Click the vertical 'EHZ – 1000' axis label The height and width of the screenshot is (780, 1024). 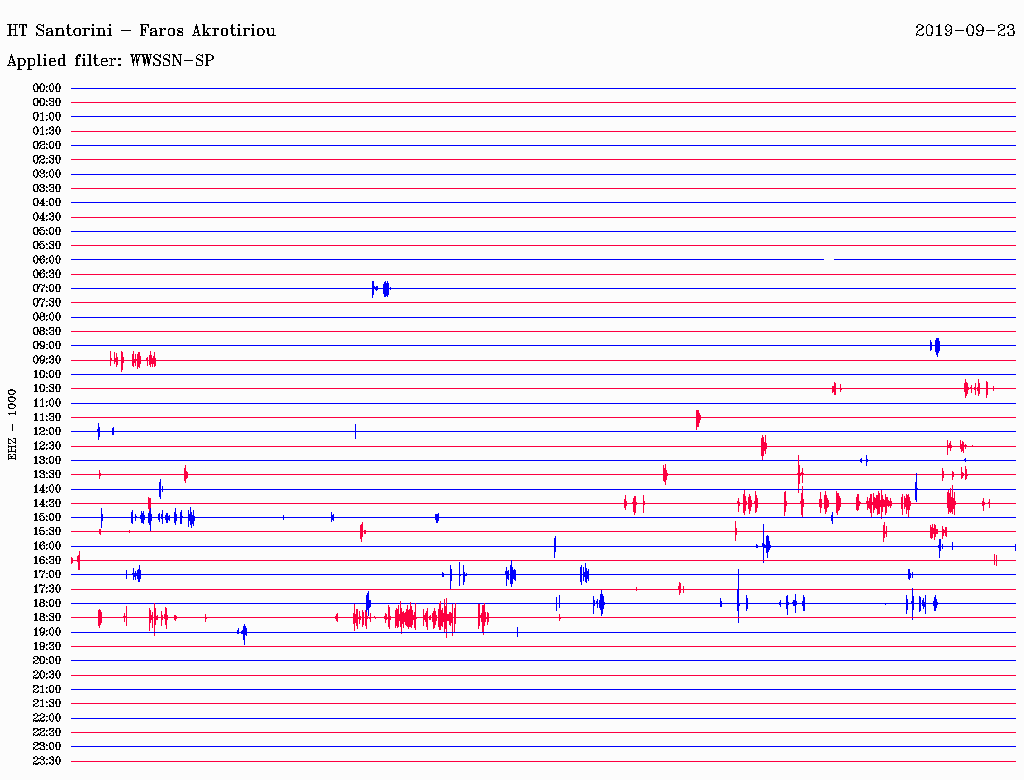click(12, 425)
